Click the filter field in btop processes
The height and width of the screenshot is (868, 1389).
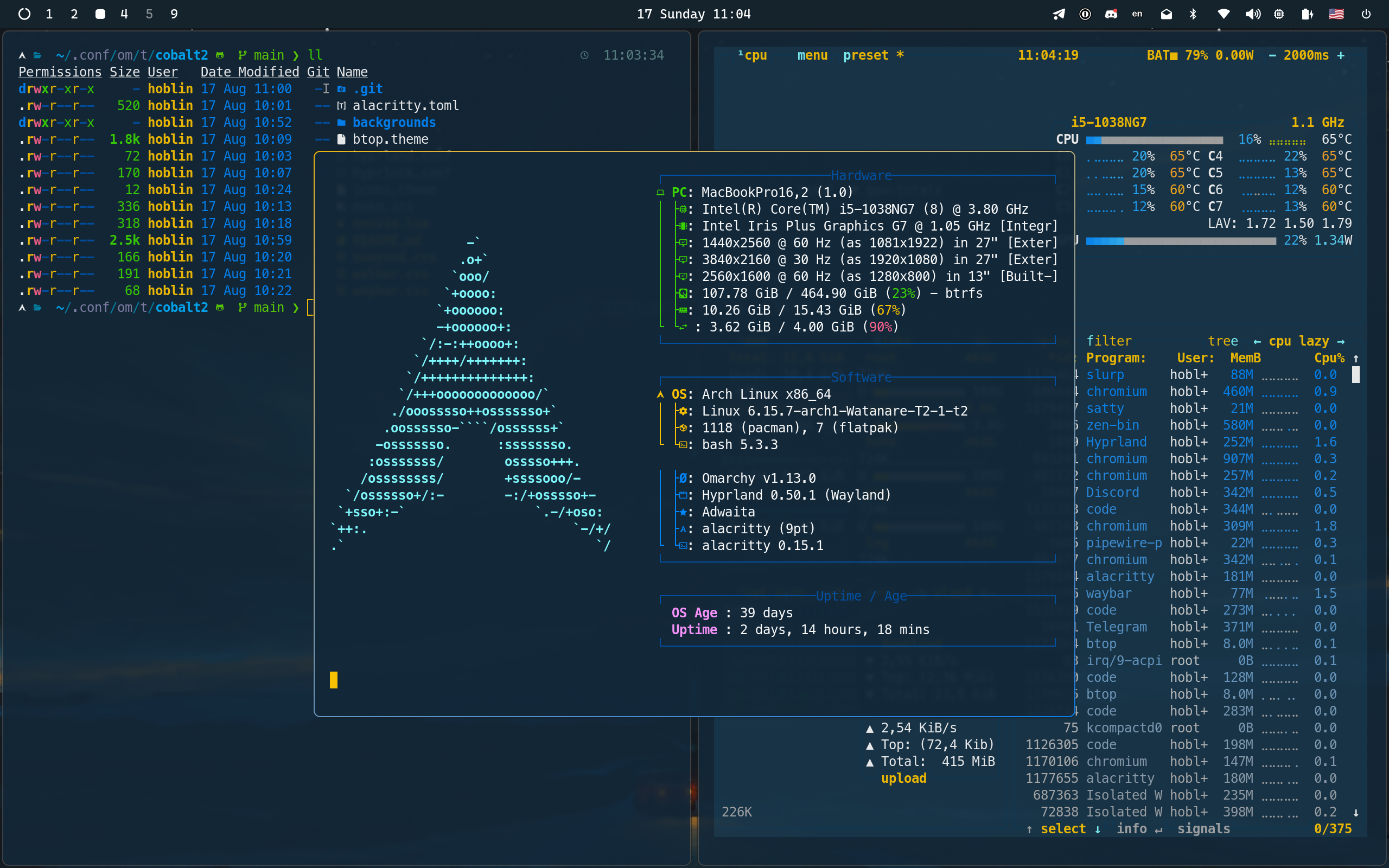click(1109, 341)
